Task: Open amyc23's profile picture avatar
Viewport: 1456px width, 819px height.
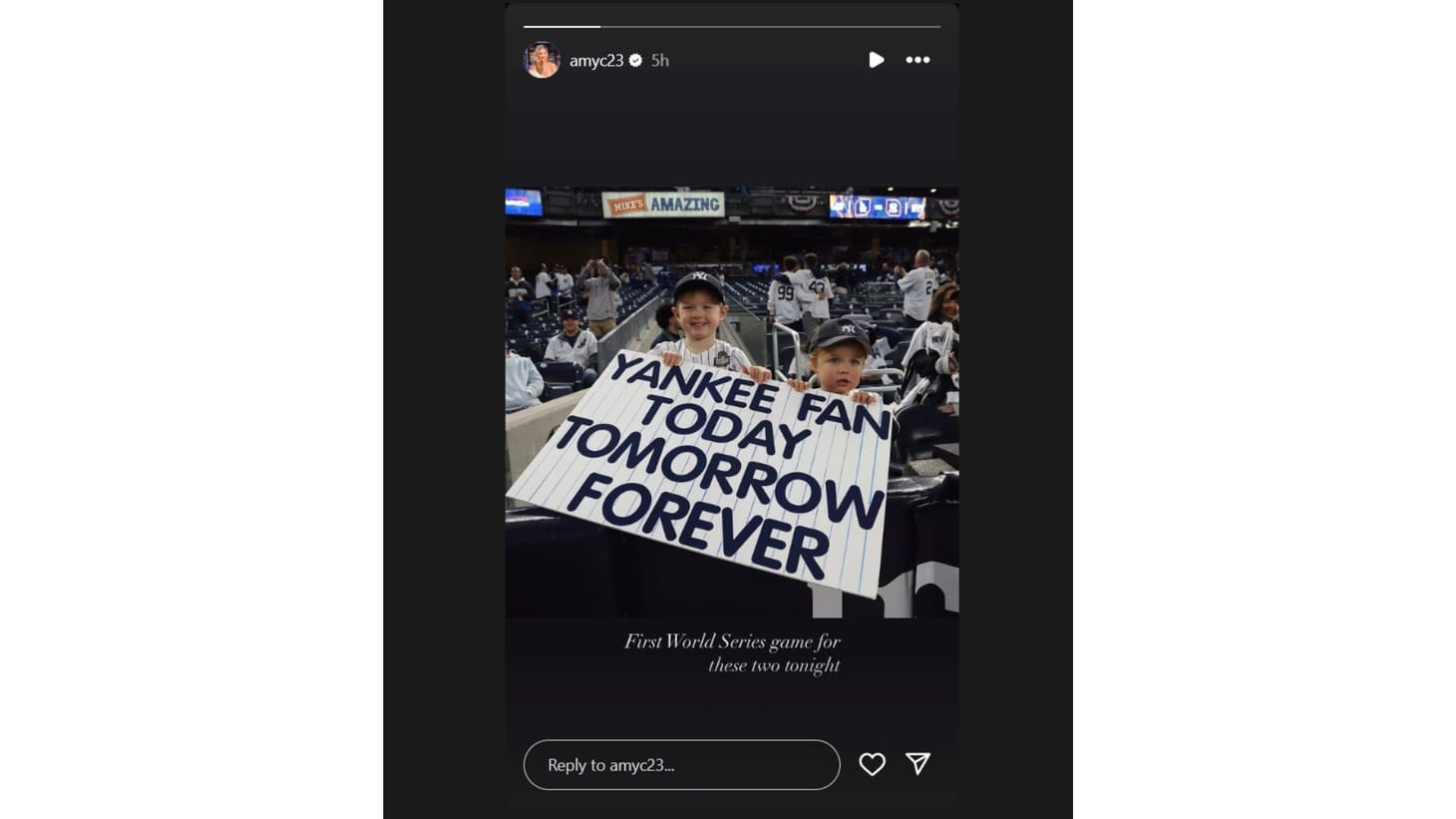Action: [x=542, y=60]
